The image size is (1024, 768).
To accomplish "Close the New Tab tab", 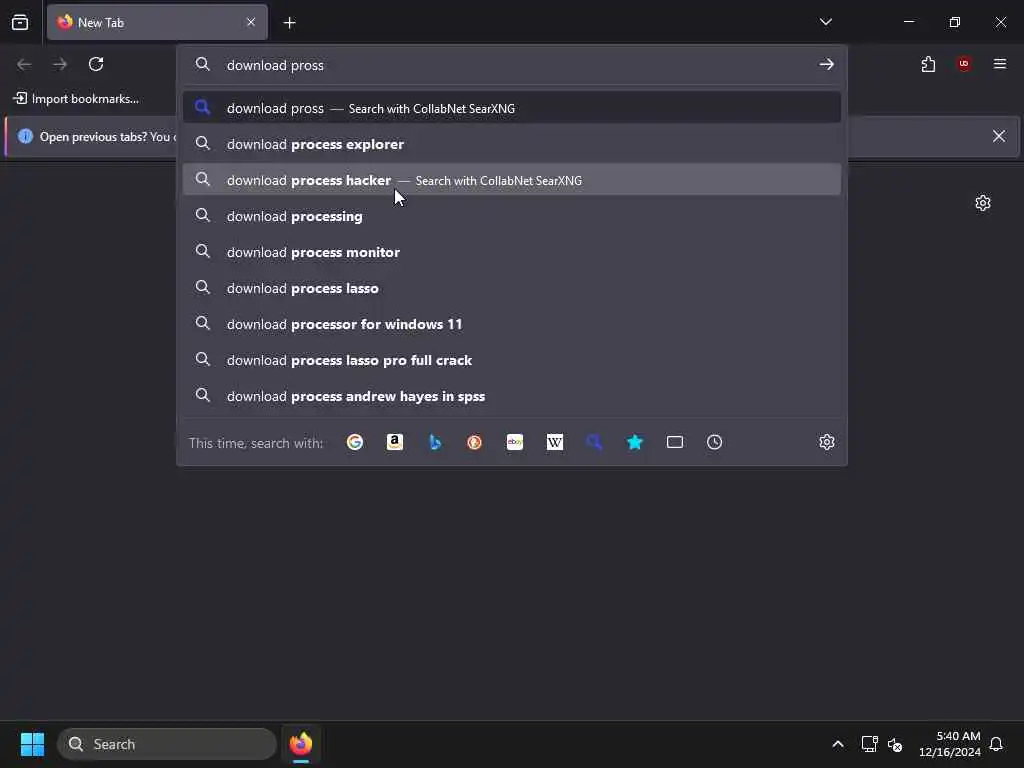I will (251, 22).
